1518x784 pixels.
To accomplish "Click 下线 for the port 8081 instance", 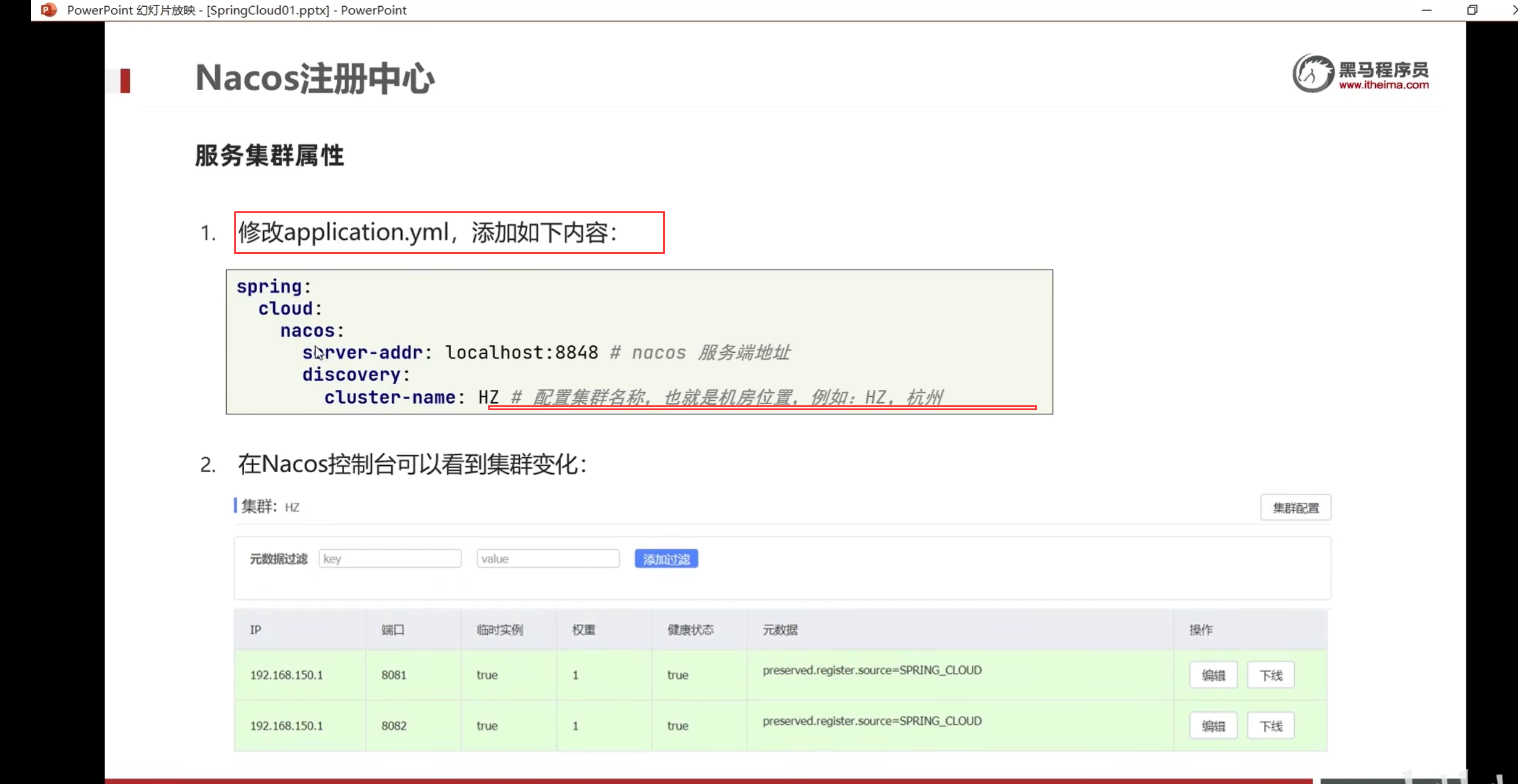I will [x=1271, y=675].
